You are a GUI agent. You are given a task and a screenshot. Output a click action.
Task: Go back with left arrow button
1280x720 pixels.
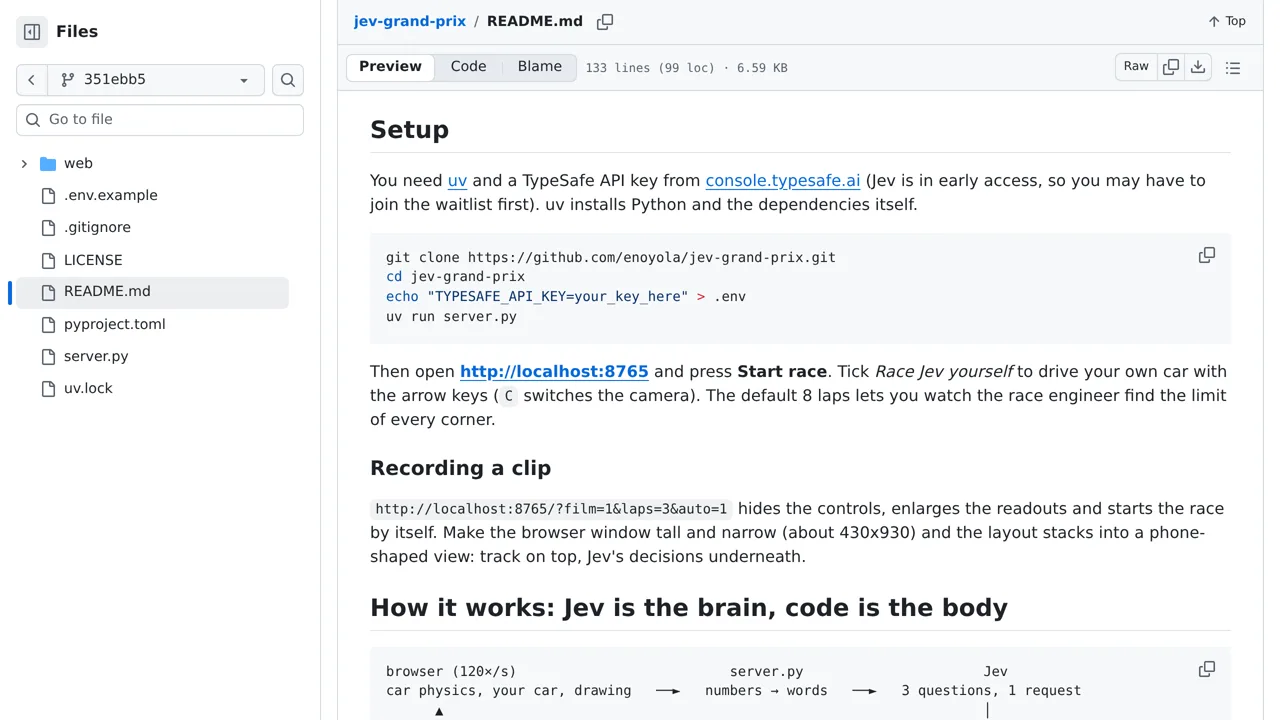[x=32, y=80]
